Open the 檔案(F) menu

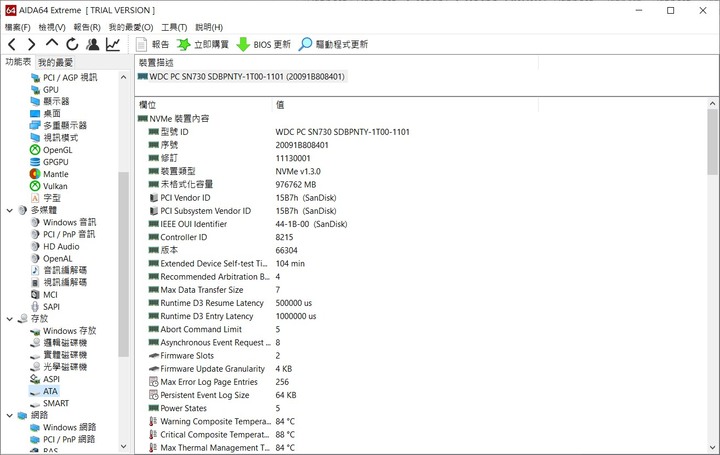point(17,27)
